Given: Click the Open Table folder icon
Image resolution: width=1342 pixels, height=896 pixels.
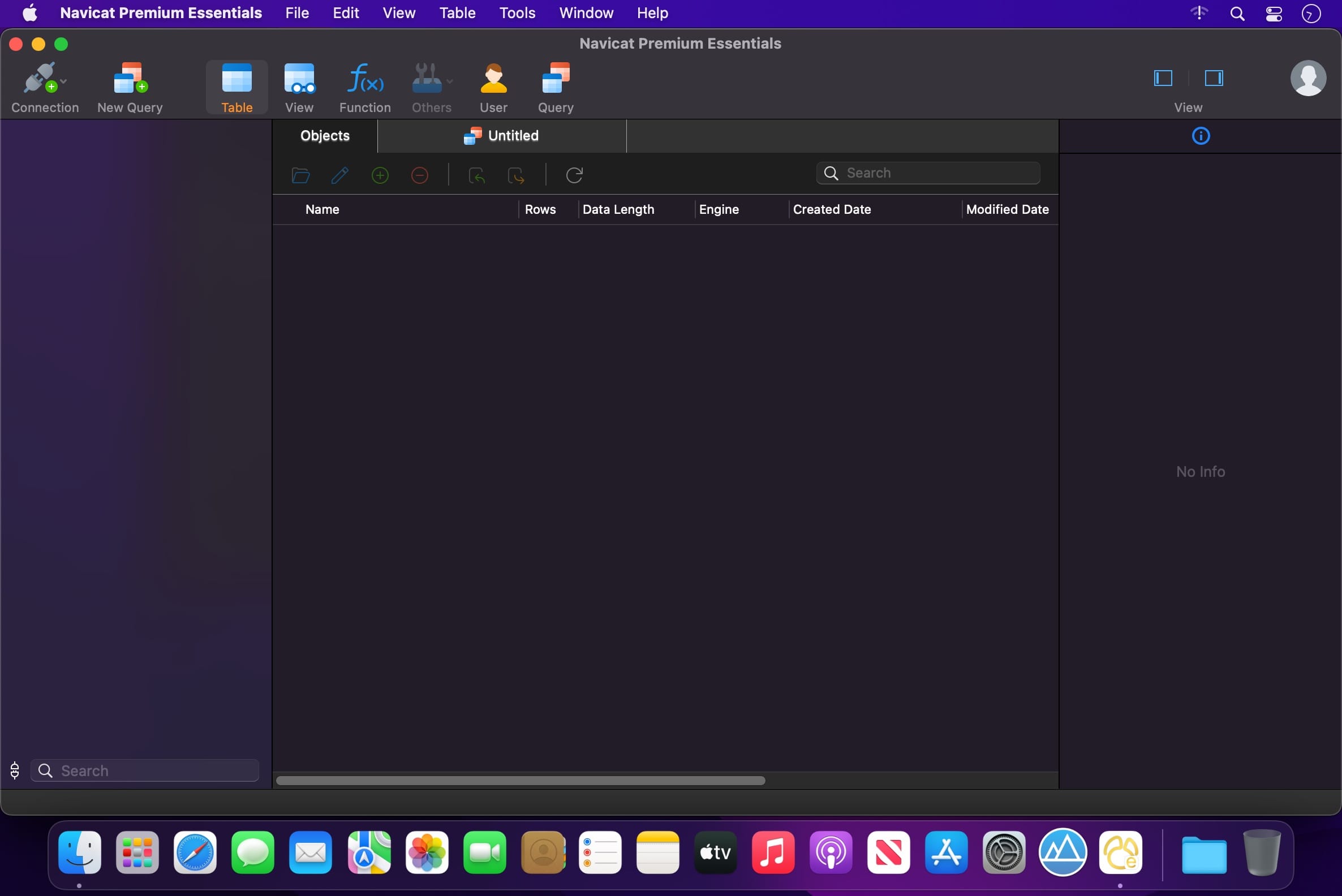Looking at the screenshot, I should pos(300,175).
